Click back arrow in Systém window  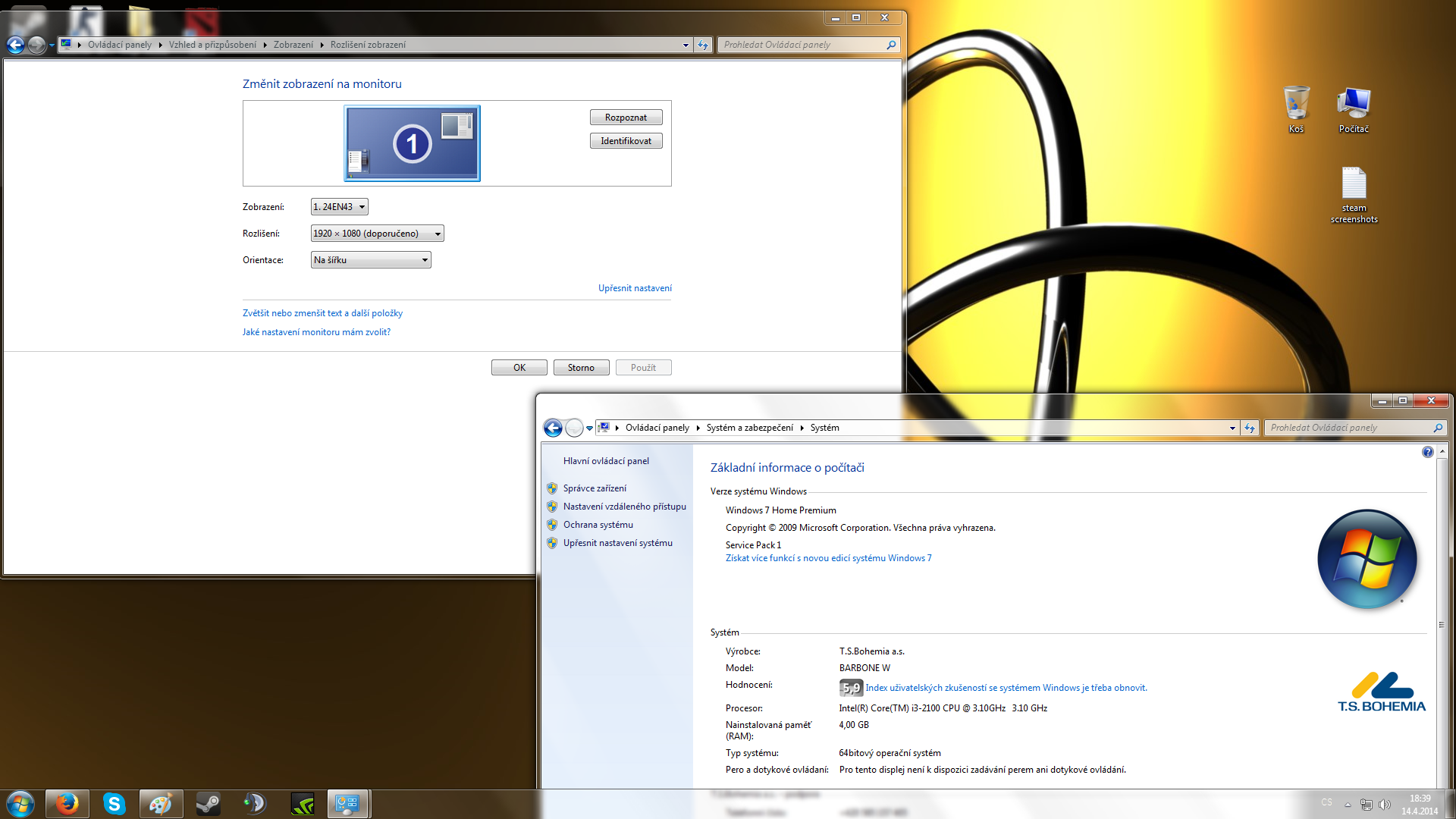click(553, 428)
